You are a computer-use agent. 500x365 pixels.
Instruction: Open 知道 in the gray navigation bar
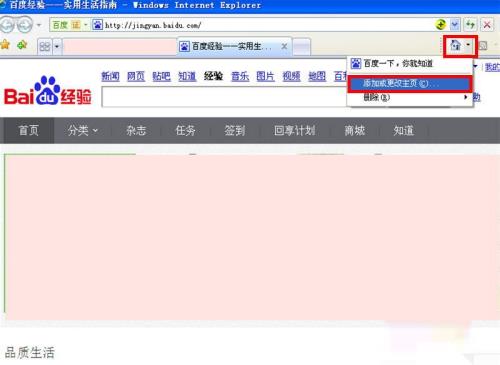point(404,130)
